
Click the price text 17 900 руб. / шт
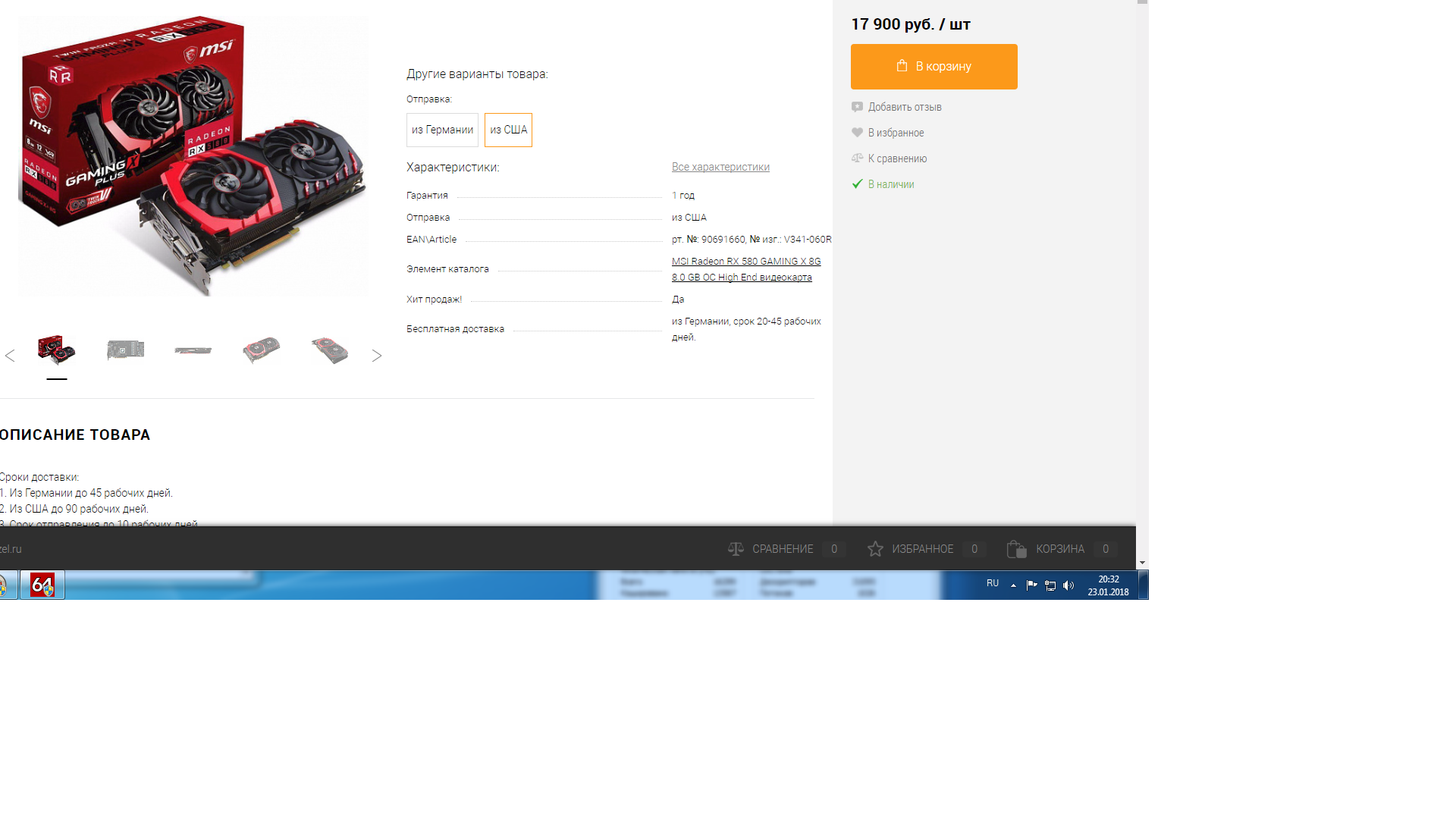pyautogui.click(x=911, y=24)
